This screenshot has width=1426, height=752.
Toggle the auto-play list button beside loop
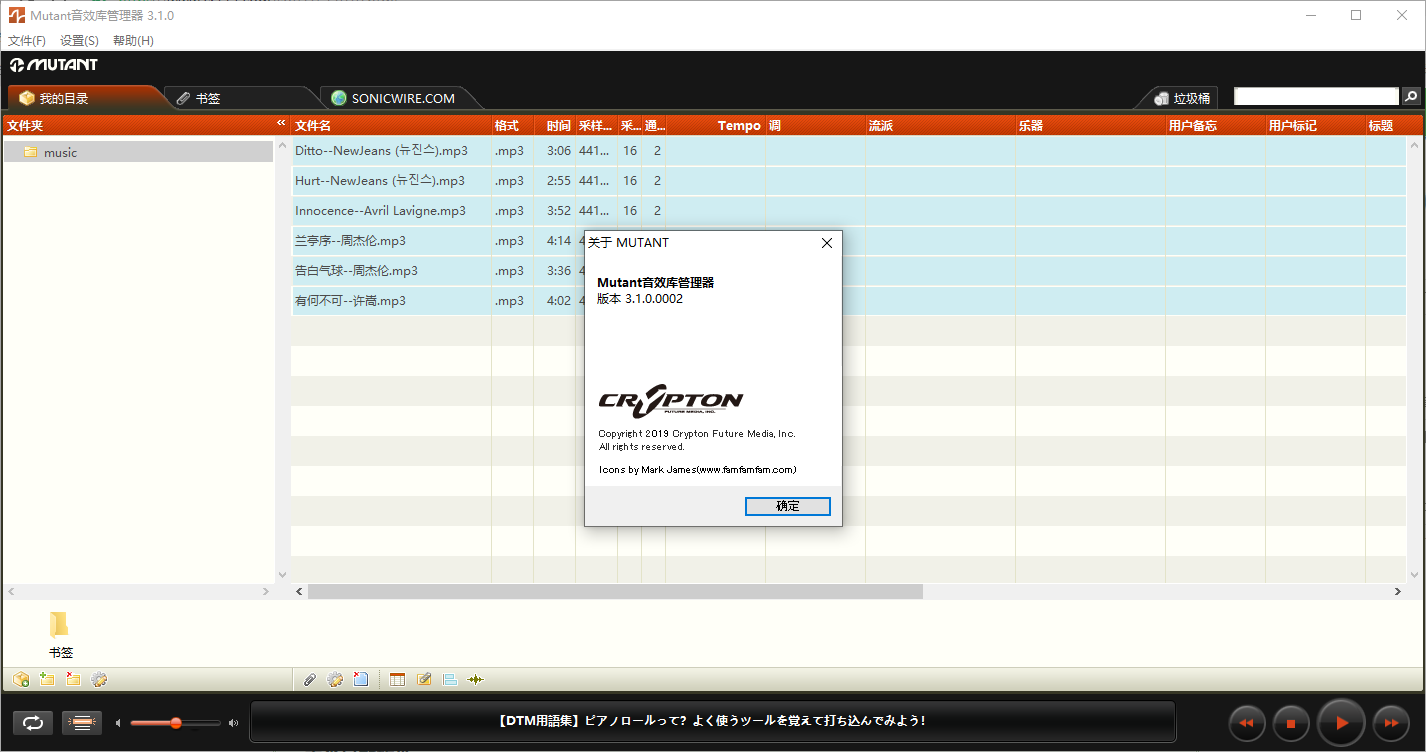coord(82,723)
